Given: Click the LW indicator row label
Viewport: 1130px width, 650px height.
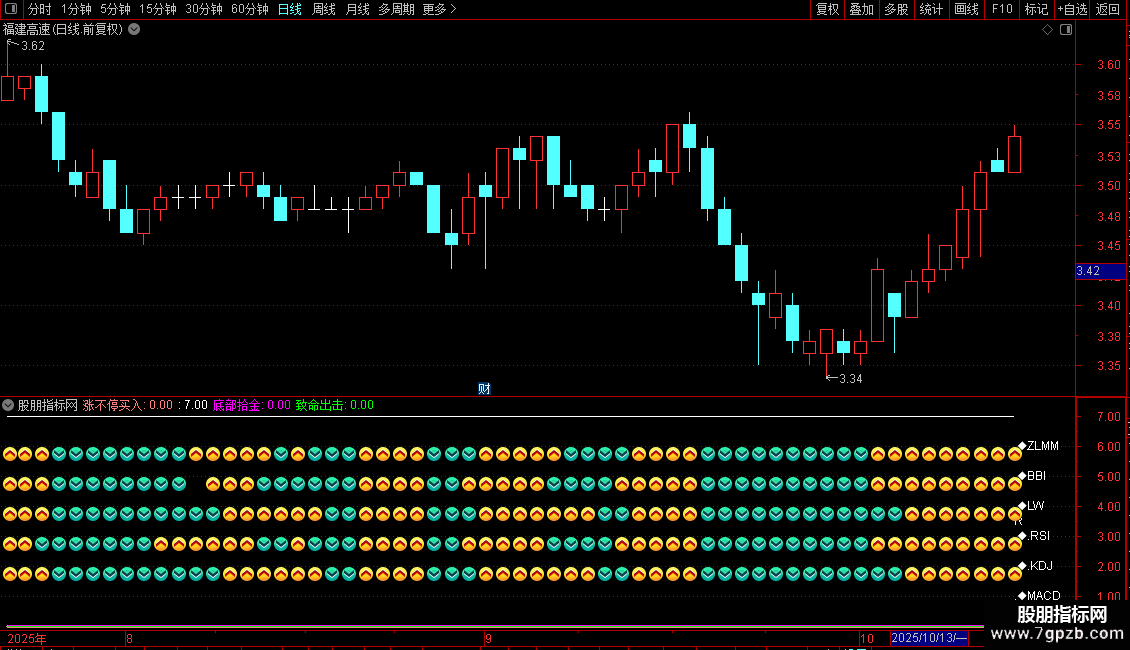Looking at the screenshot, I should (x=1035, y=506).
